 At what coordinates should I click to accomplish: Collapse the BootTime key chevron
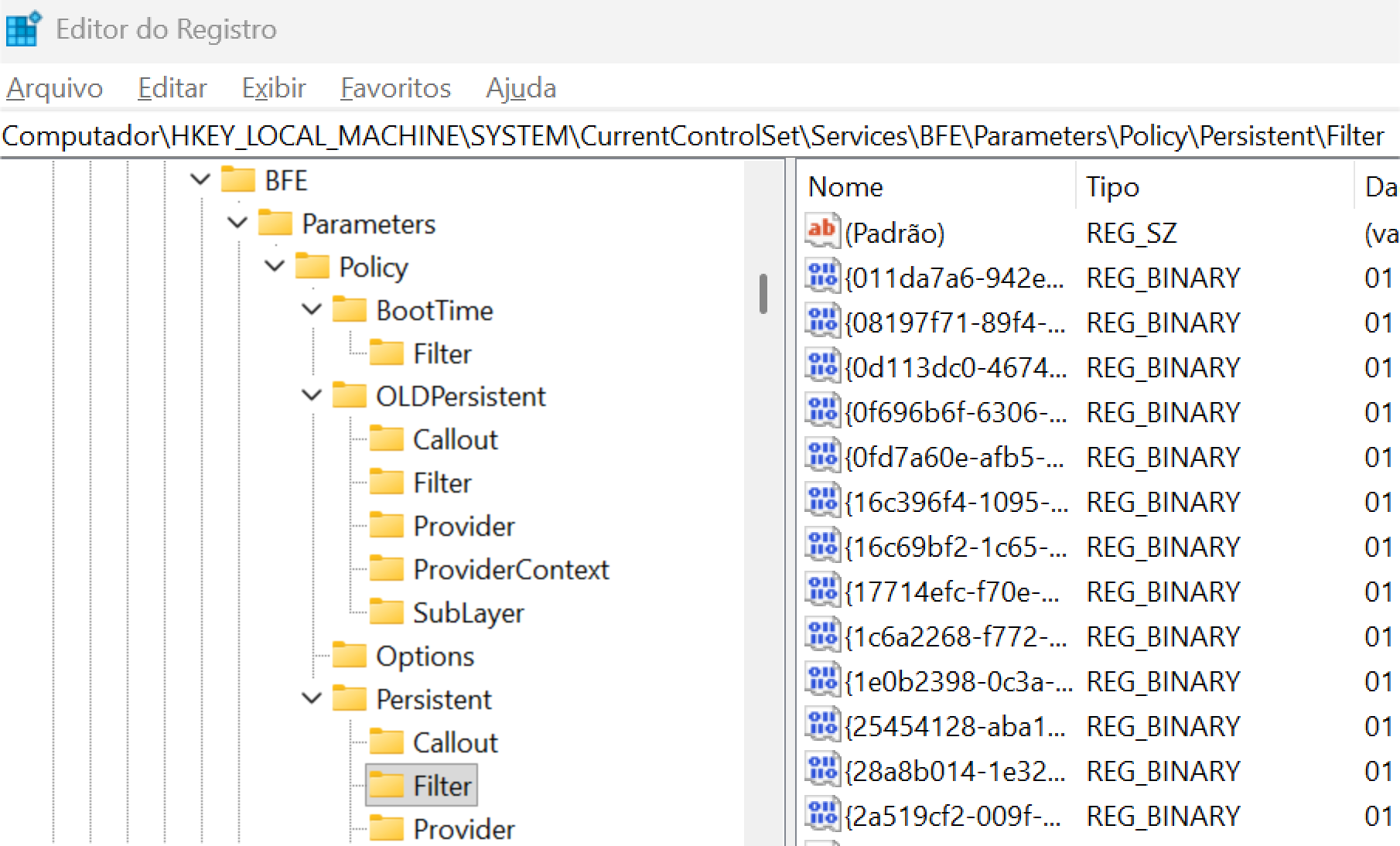(x=312, y=309)
